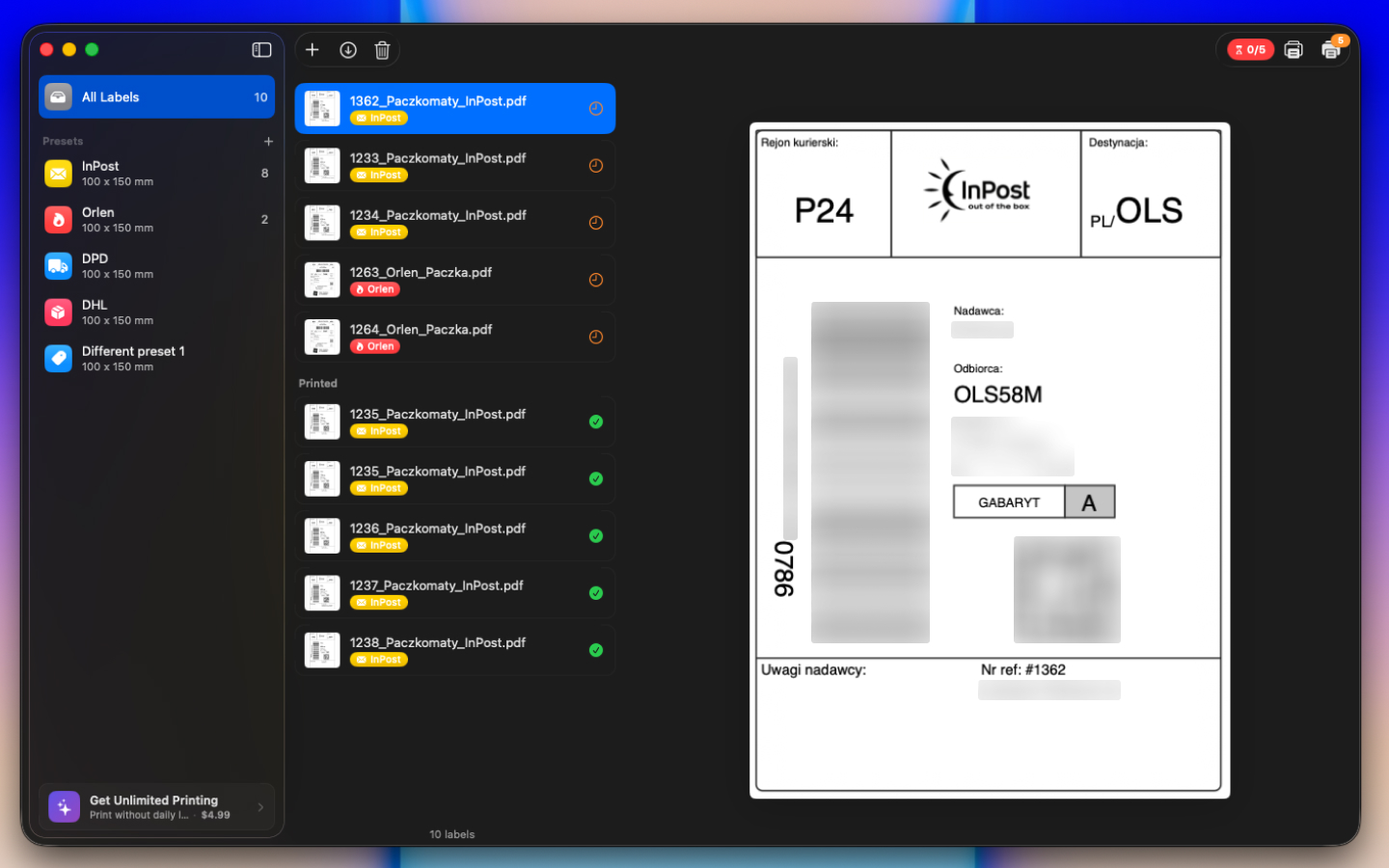Click InPost tag on 1237 label

tap(379, 603)
